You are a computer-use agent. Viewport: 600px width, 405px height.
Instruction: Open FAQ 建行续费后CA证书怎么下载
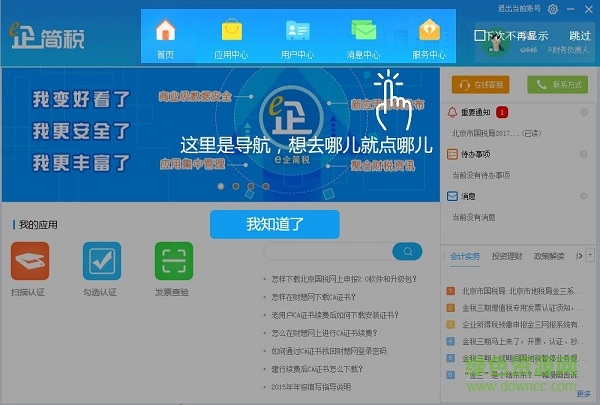pos(317,369)
